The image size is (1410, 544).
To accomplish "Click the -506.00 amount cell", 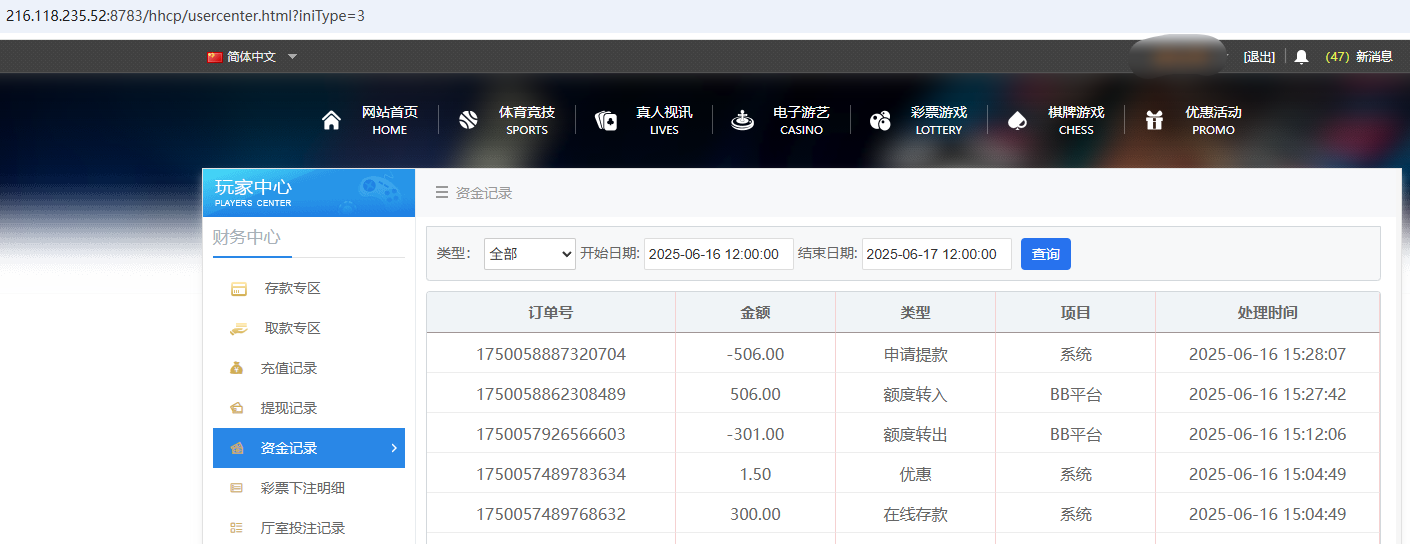I will [756, 354].
